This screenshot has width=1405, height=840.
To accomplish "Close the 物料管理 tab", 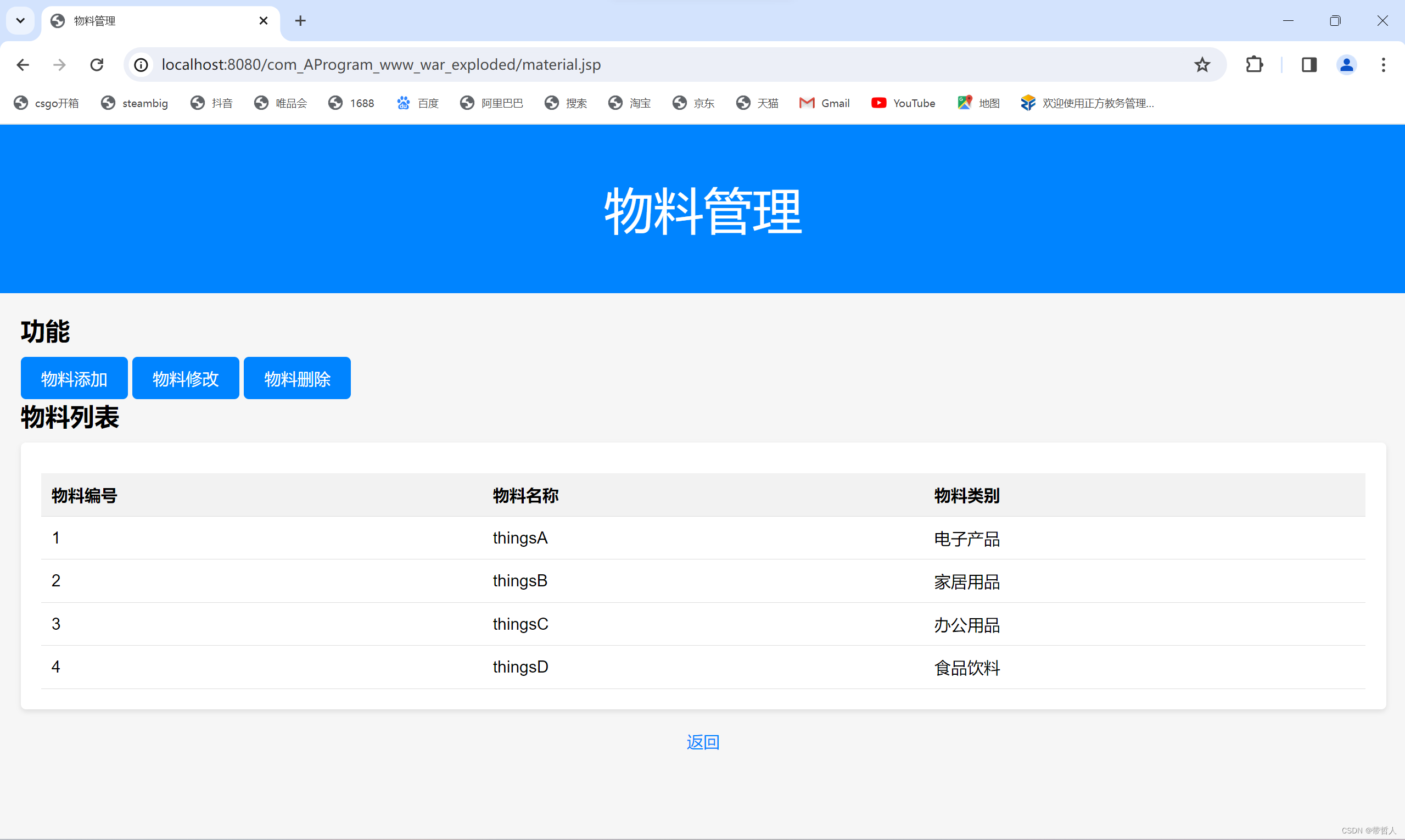I will (263, 21).
